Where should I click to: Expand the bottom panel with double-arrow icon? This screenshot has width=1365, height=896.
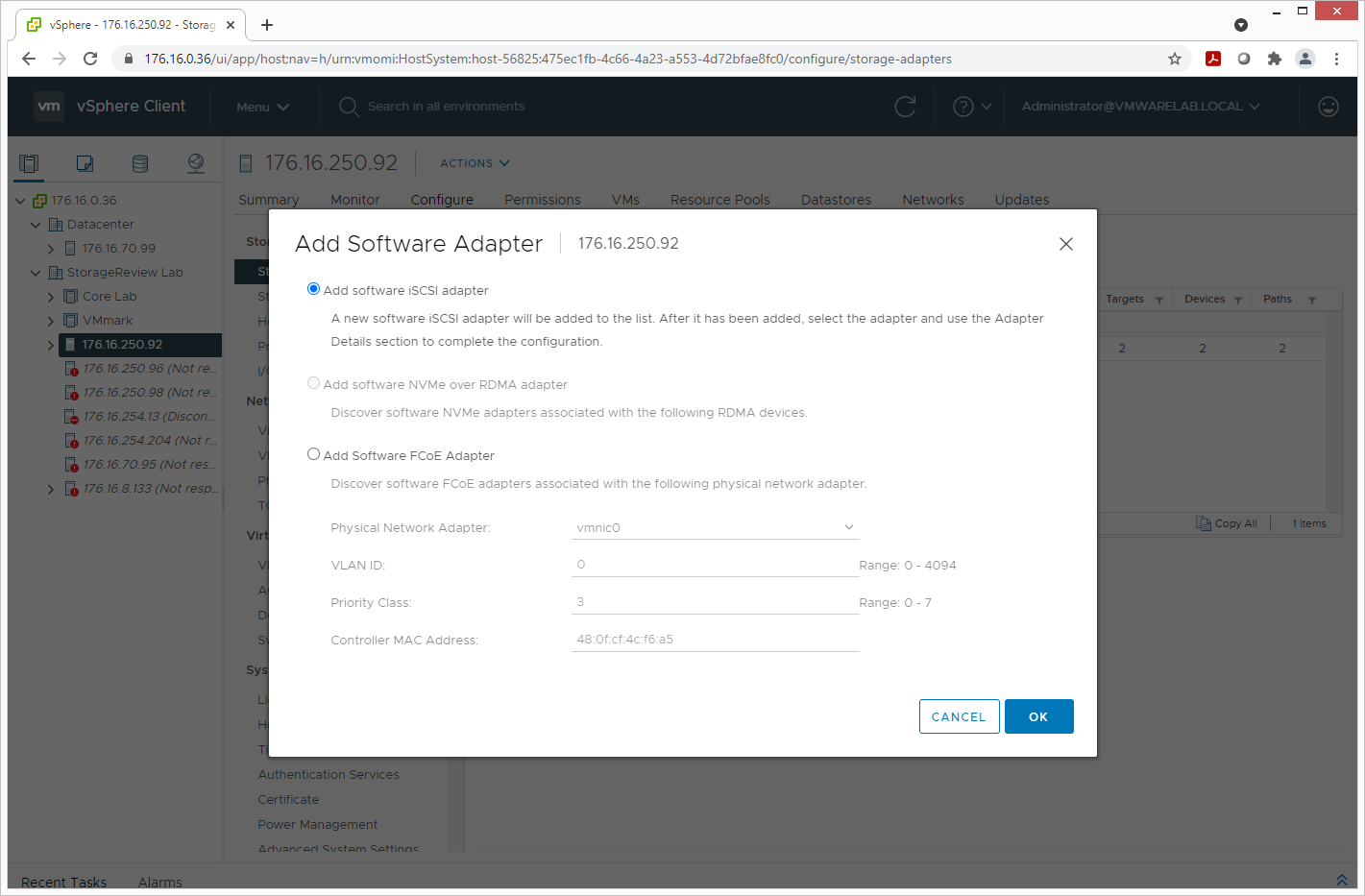click(1342, 881)
